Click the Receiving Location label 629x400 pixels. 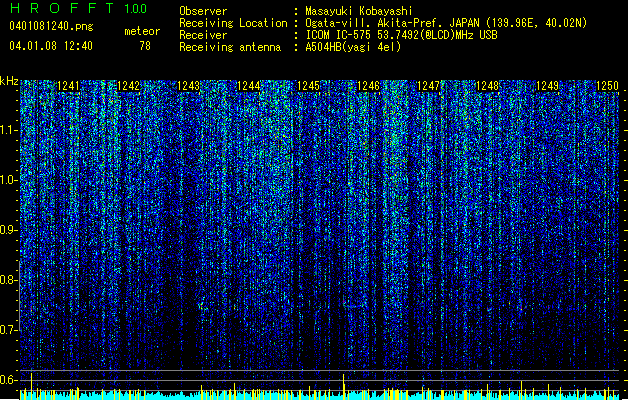pyautogui.click(x=233, y=23)
